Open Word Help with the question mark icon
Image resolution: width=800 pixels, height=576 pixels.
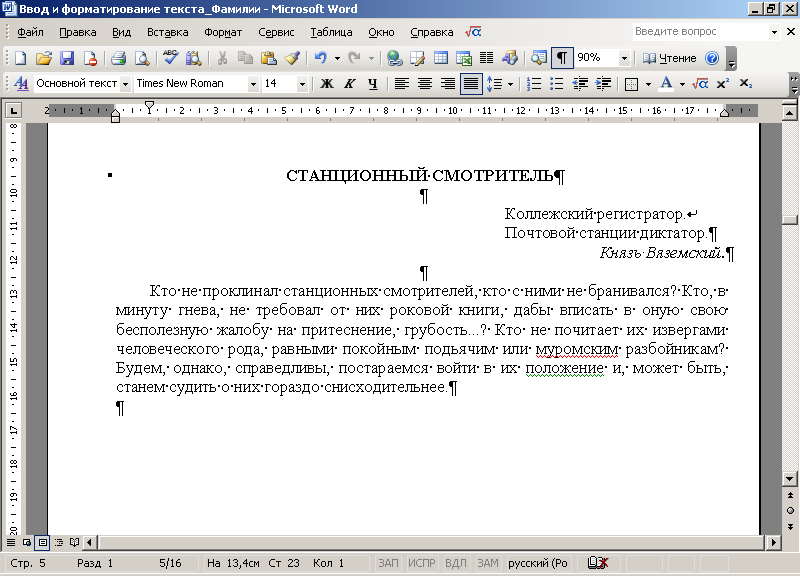(x=712, y=58)
